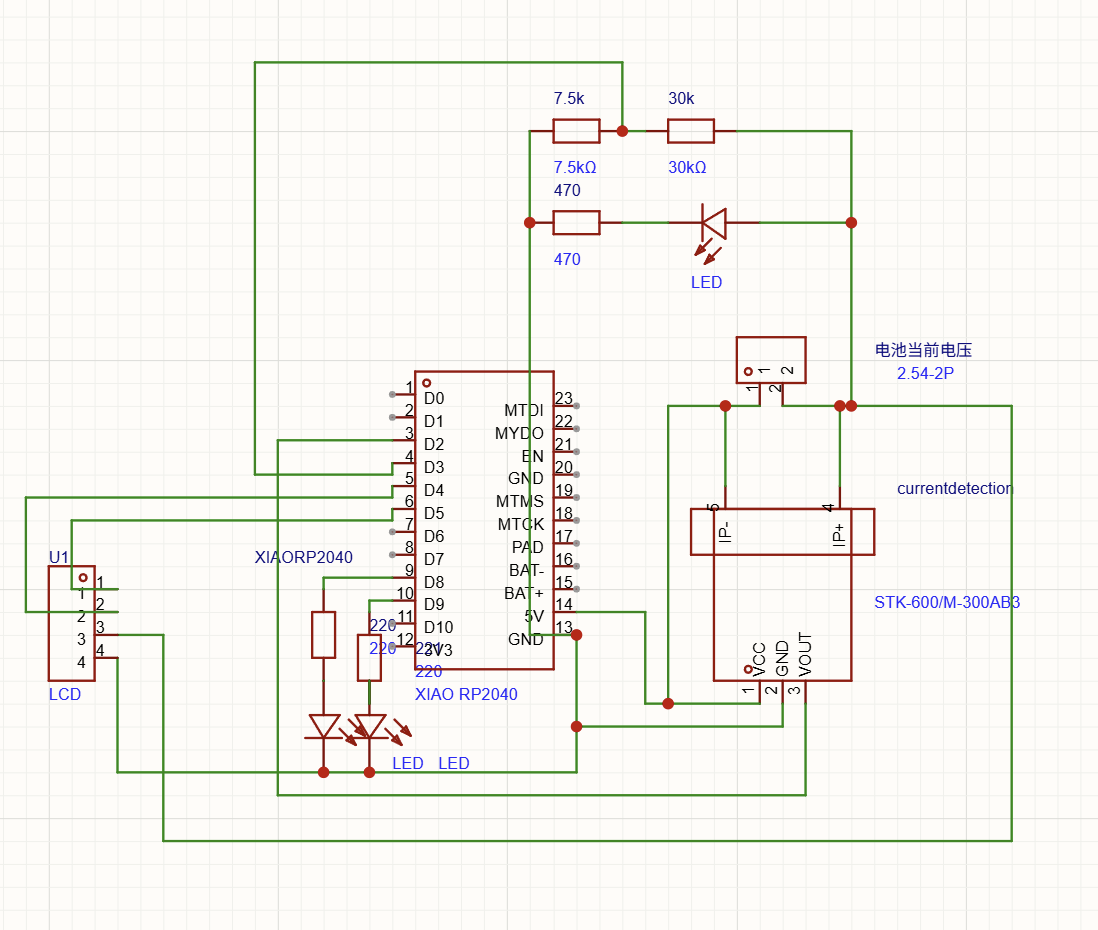
Task: Click the '7.5k' name label
Action: click(x=569, y=98)
